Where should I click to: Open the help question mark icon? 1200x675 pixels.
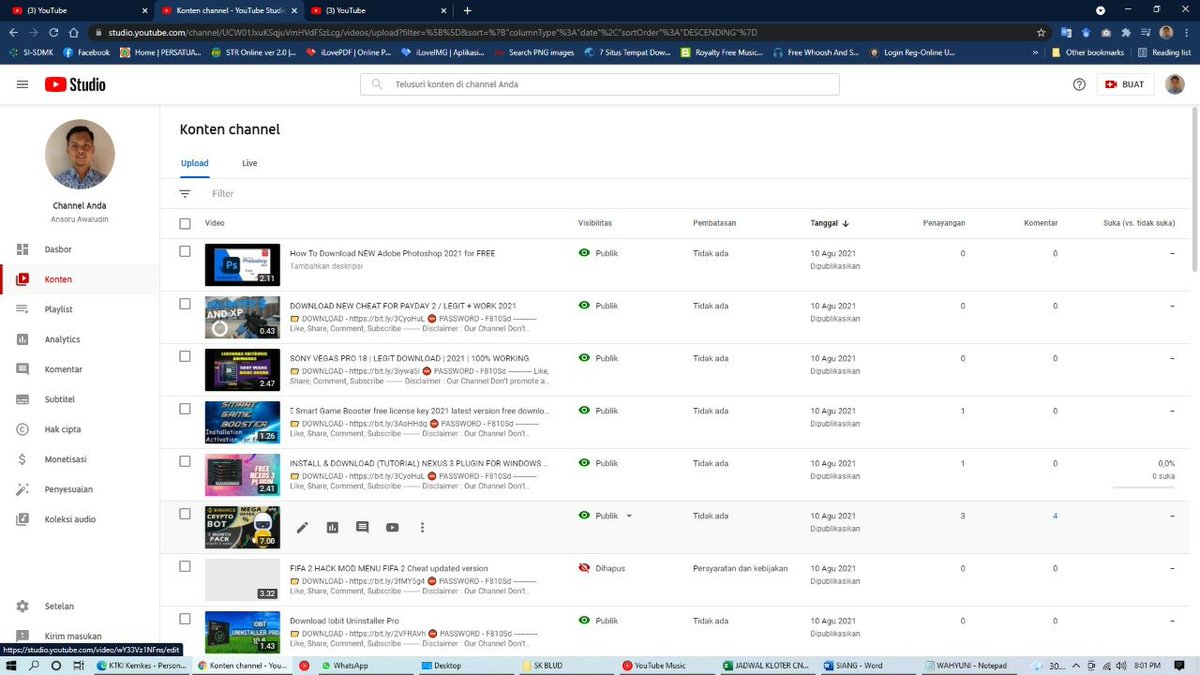pyautogui.click(x=1079, y=85)
